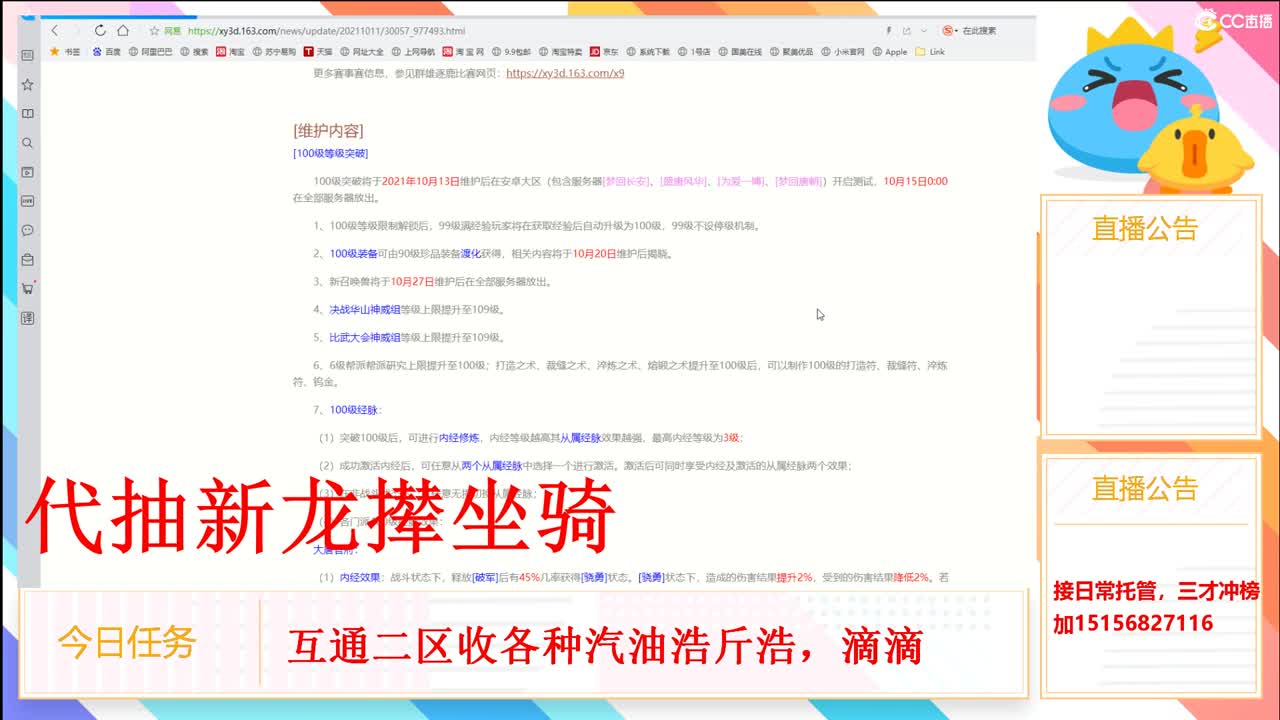Click the lightning speed-mode icon in address bar
Screen dimensions: 1280x720
(889, 31)
